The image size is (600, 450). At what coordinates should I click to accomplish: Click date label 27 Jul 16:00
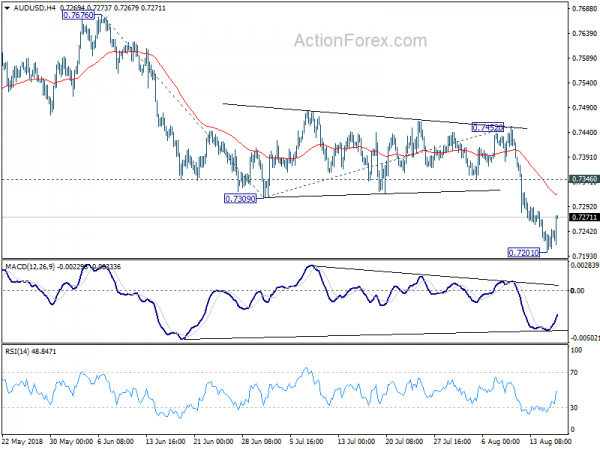452,442
